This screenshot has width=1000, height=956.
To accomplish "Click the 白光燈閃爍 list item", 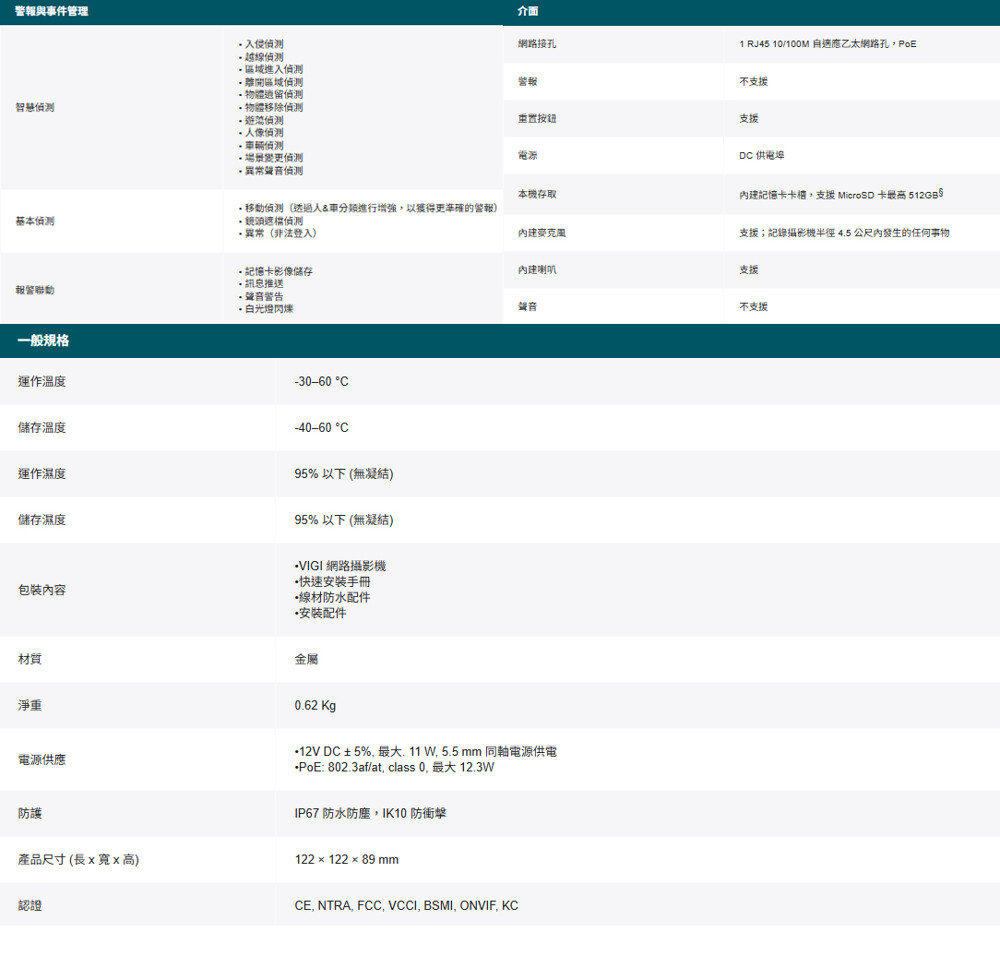I will pyautogui.click(x=268, y=309).
